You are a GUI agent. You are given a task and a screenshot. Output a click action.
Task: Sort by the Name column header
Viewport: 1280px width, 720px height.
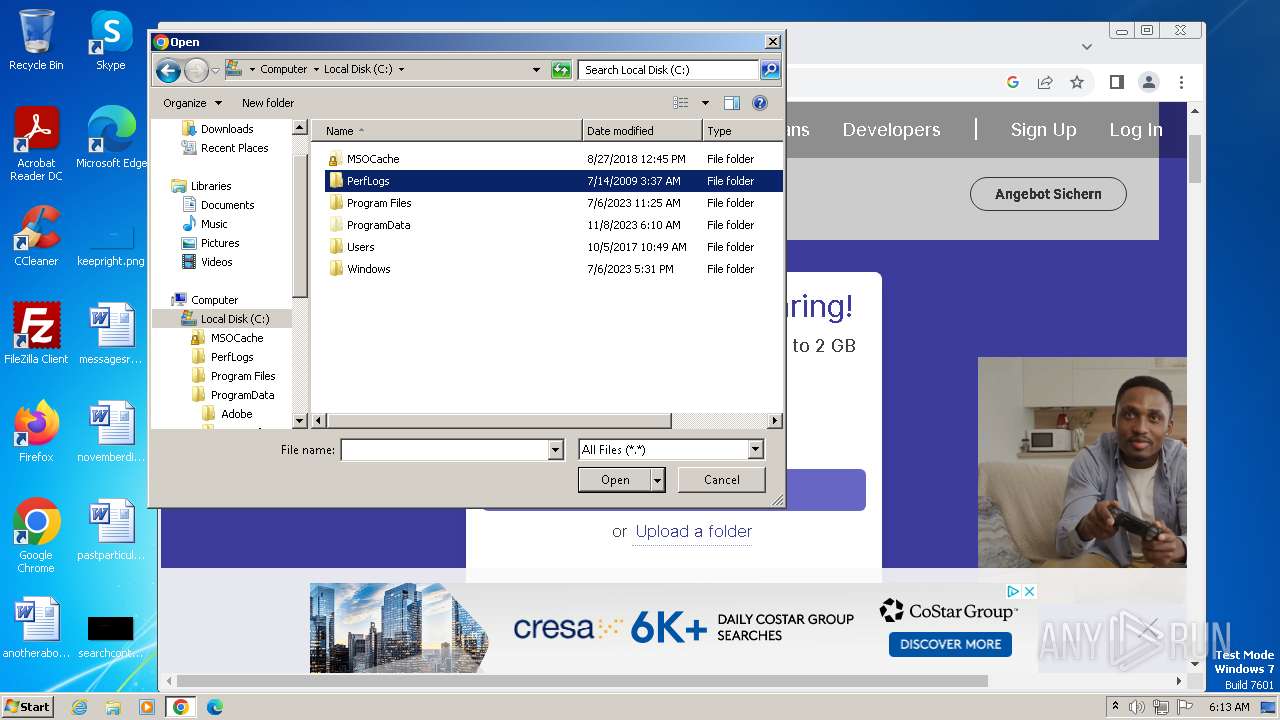click(446, 131)
